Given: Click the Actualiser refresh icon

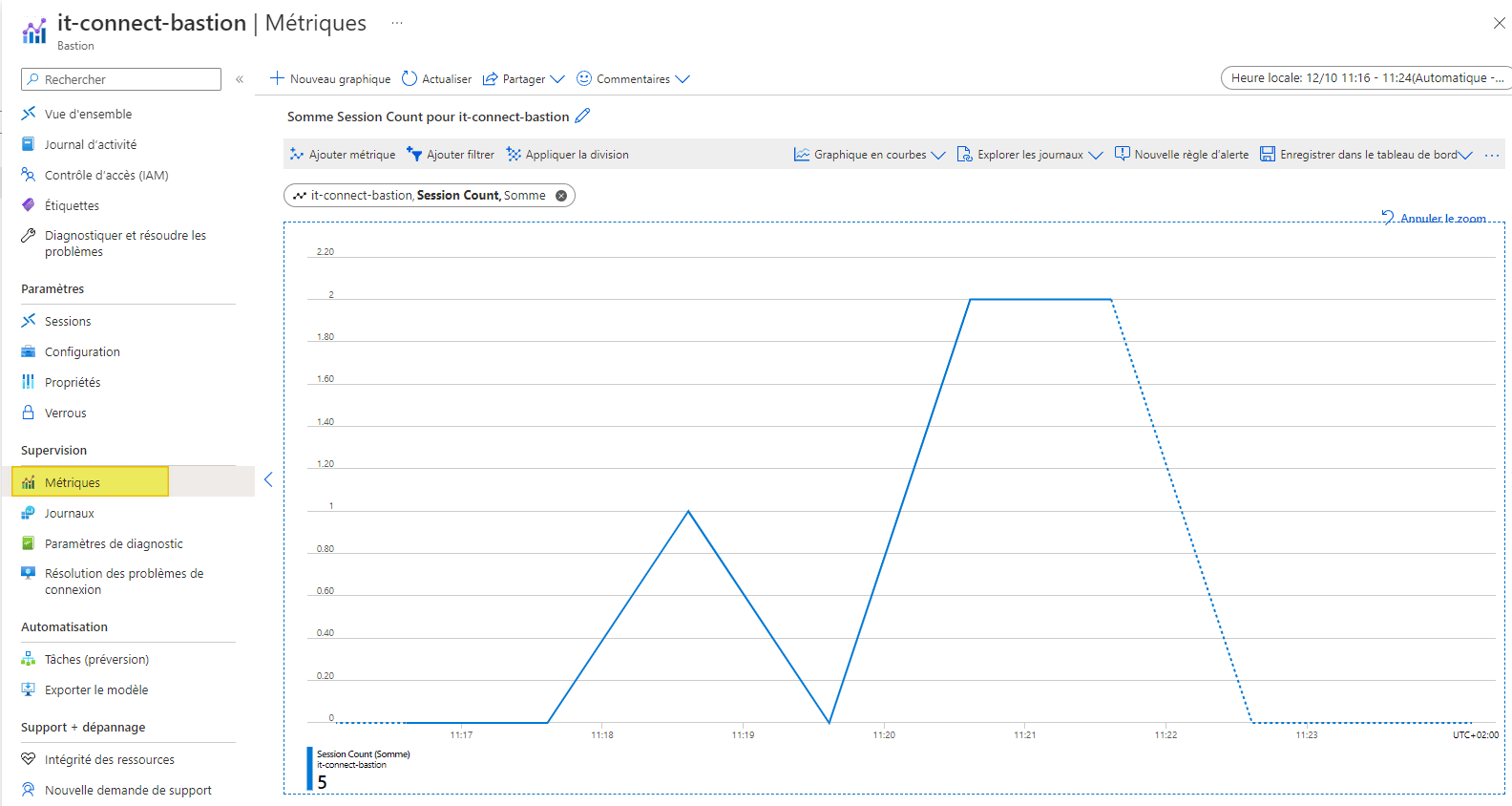Looking at the screenshot, I should tap(409, 78).
